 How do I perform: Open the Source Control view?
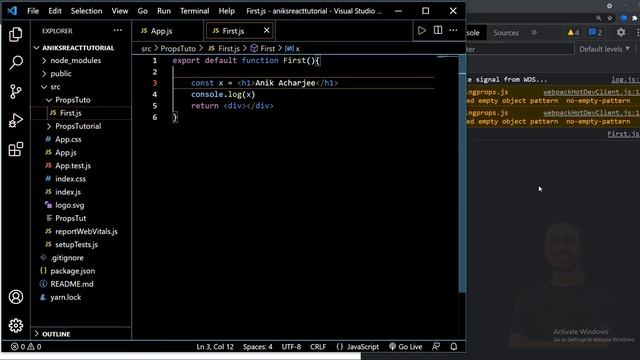pos(16,91)
